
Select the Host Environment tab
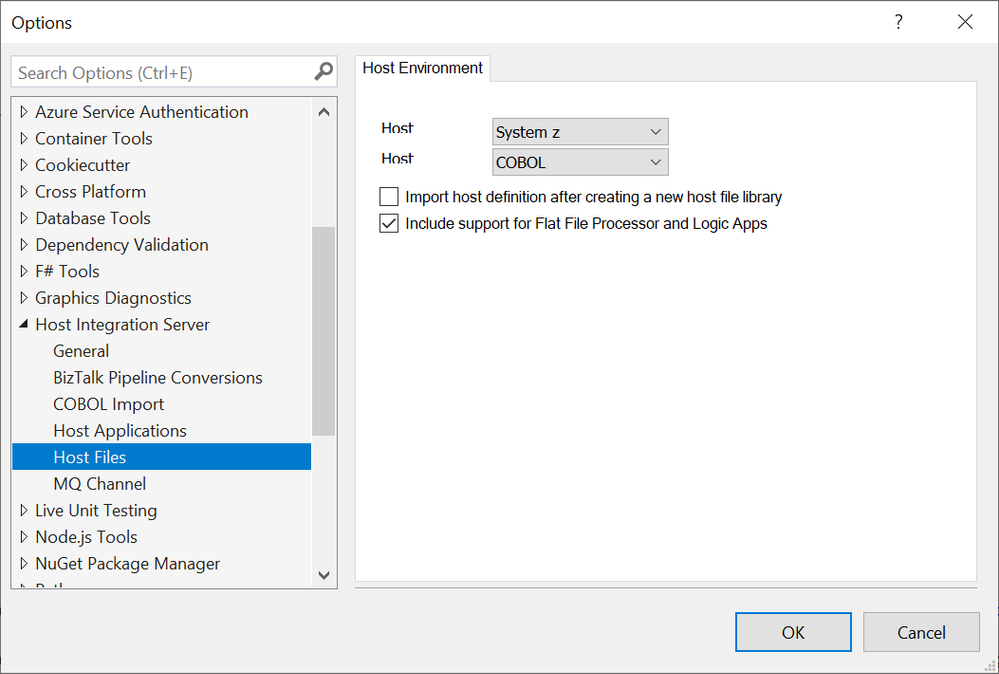pos(422,68)
